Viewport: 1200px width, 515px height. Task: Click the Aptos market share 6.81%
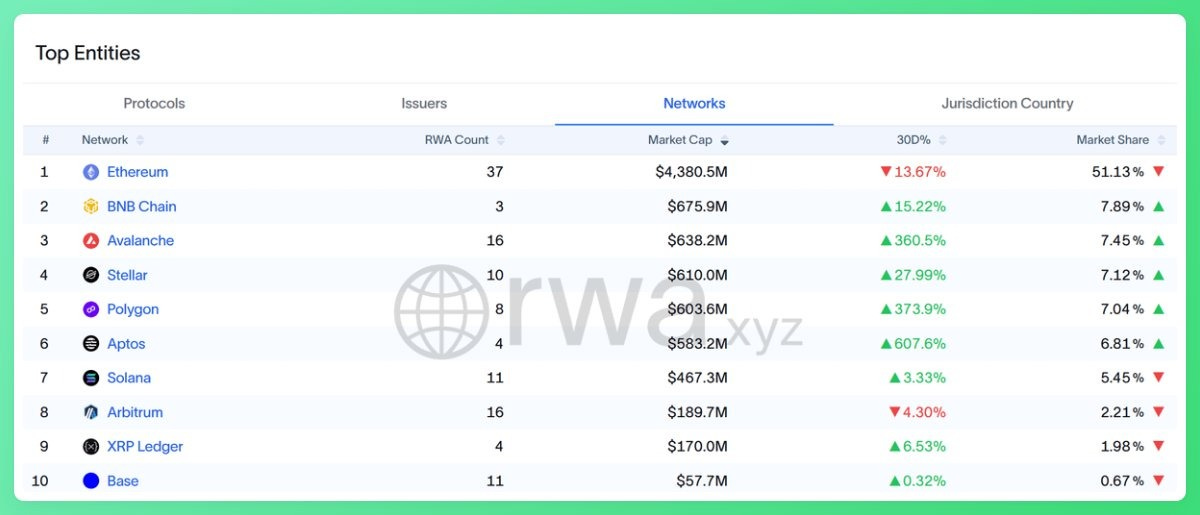coord(1123,343)
